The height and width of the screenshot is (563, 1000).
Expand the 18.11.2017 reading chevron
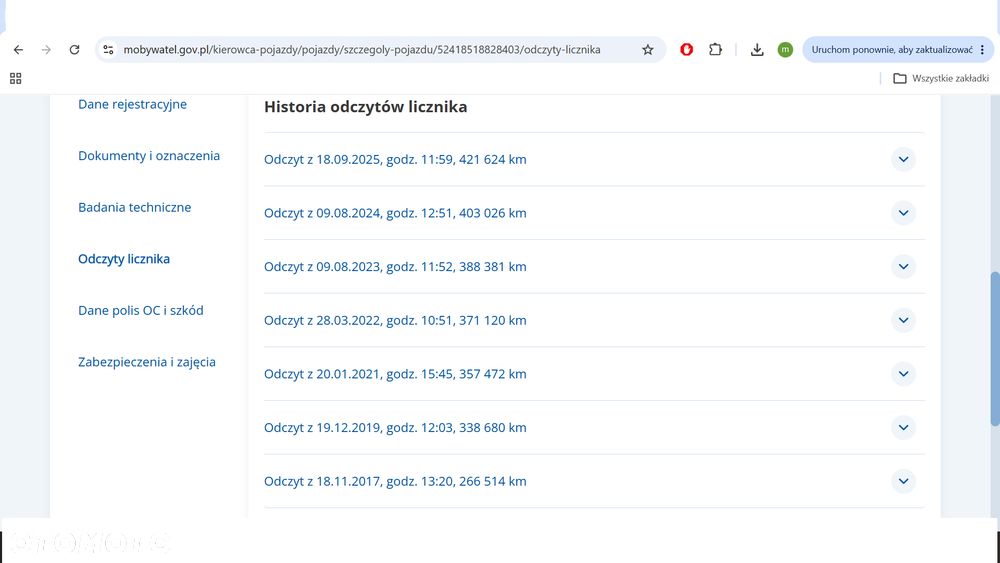(903, 481)
